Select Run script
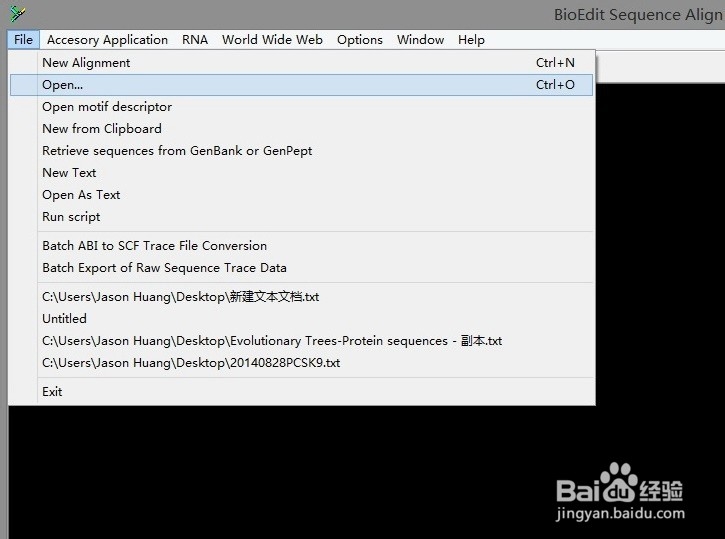This screenshot has width=725, height=539. pyautogui.click(x=301, y=217)
